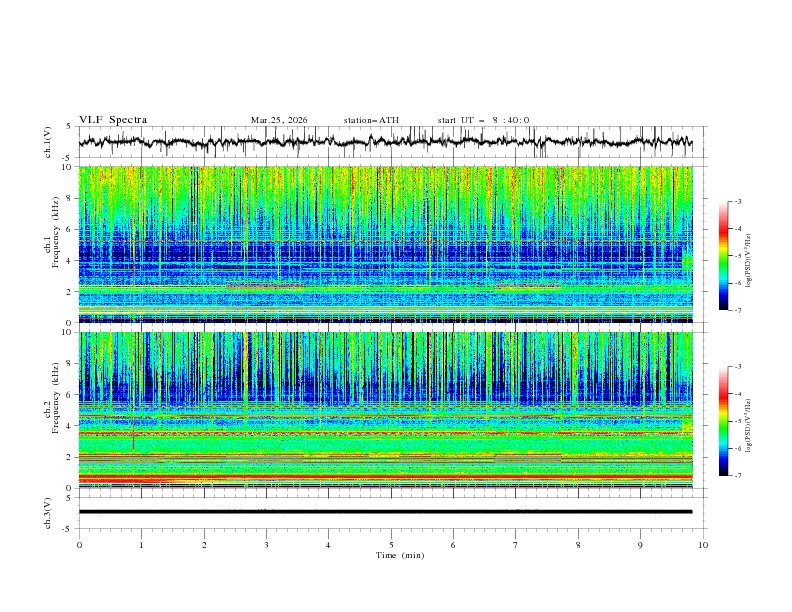Click the 'ch.1(V)' waveform axis label
The image size is (792, 612).
pos(48,142)
